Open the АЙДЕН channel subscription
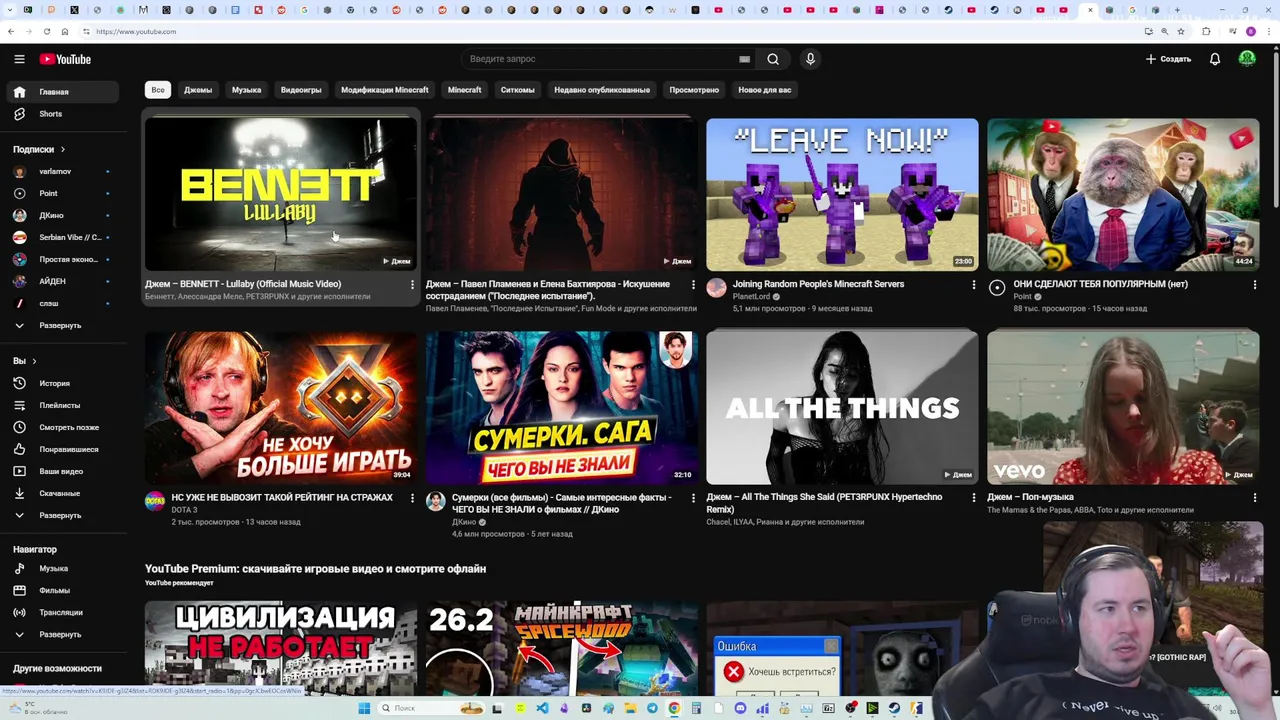Screen dimensions: 1280x720 click(x=63, y=281)
